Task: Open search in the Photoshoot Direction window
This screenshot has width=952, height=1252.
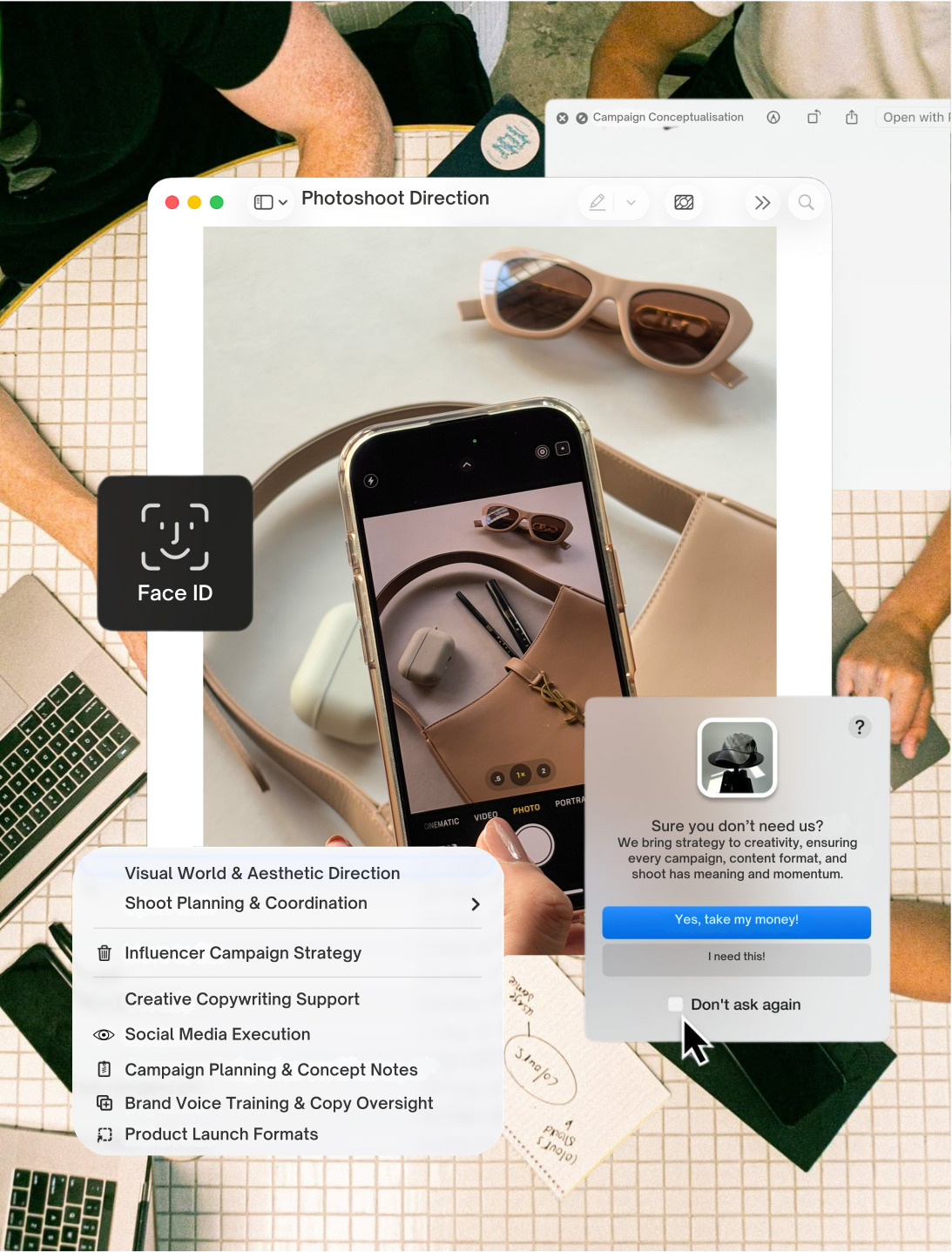Action: click(x=806, y=203)
